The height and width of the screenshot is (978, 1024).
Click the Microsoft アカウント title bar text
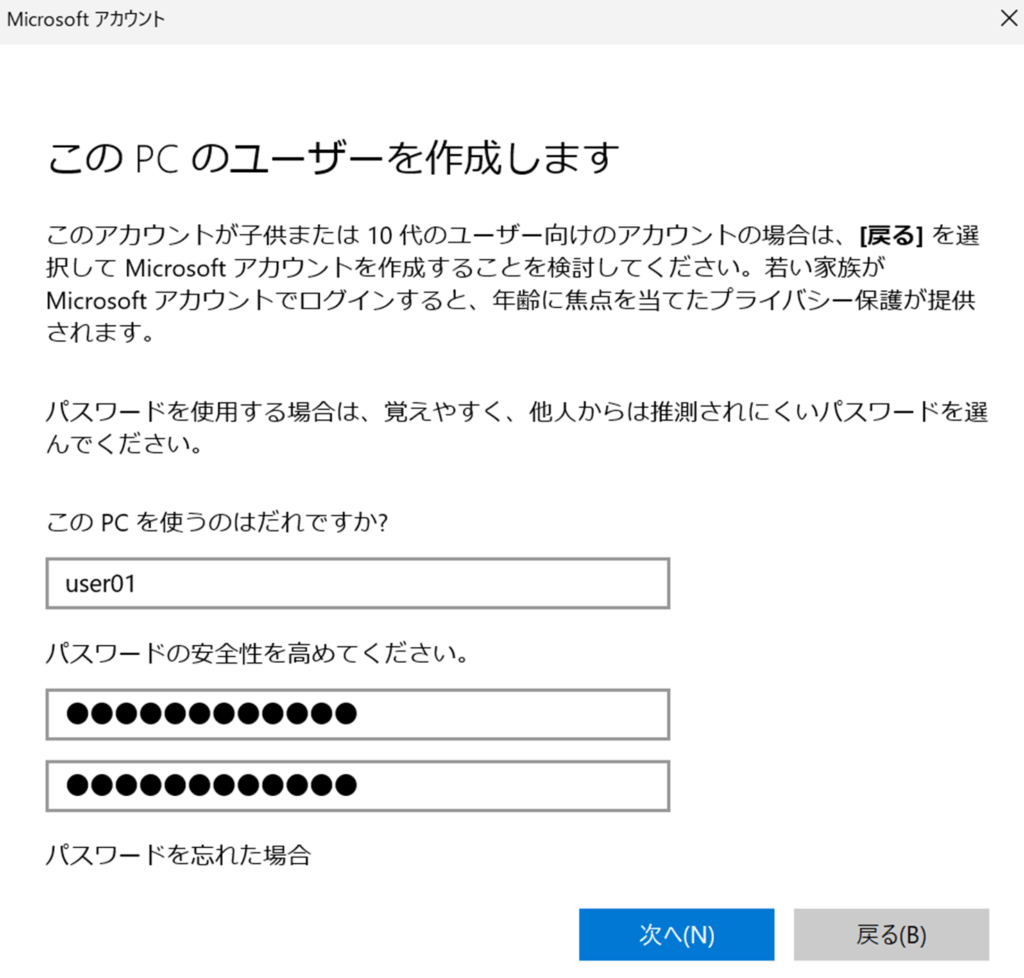point(86,19)
